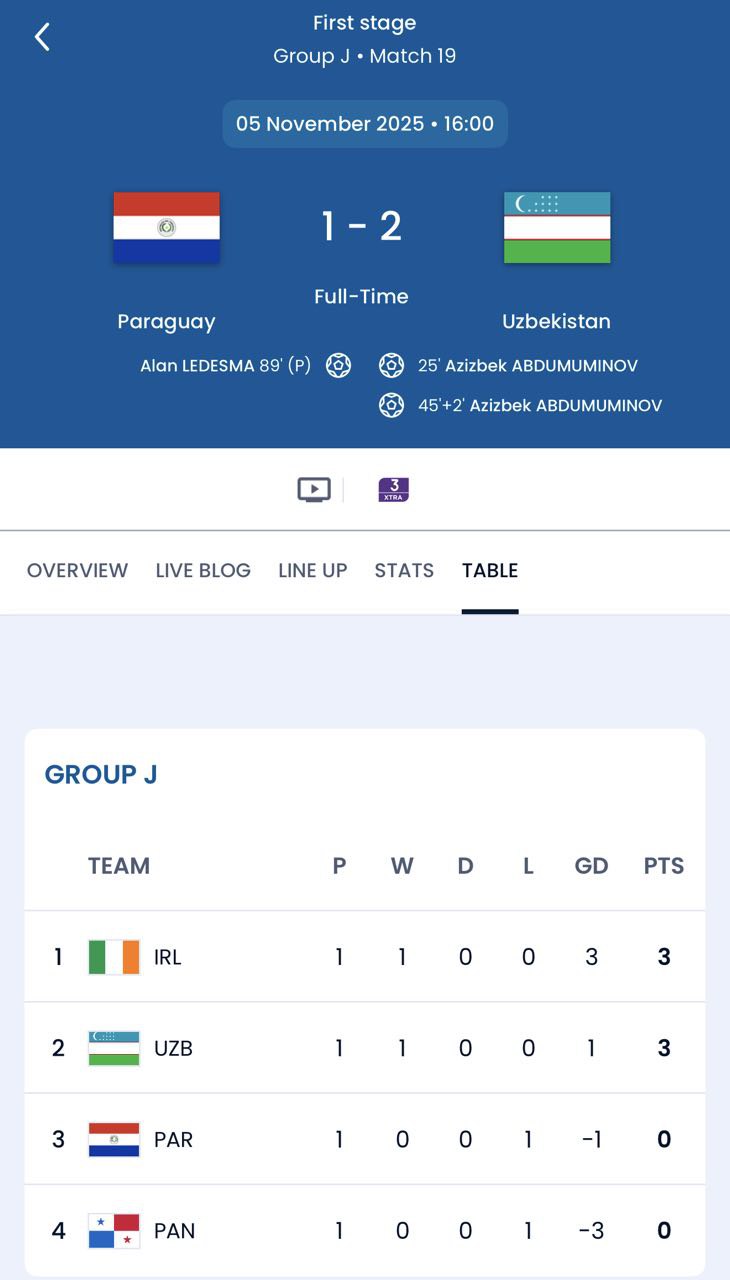Open the PAR row in standings
Screen dimensions: 730x1280
[365, 1140]
